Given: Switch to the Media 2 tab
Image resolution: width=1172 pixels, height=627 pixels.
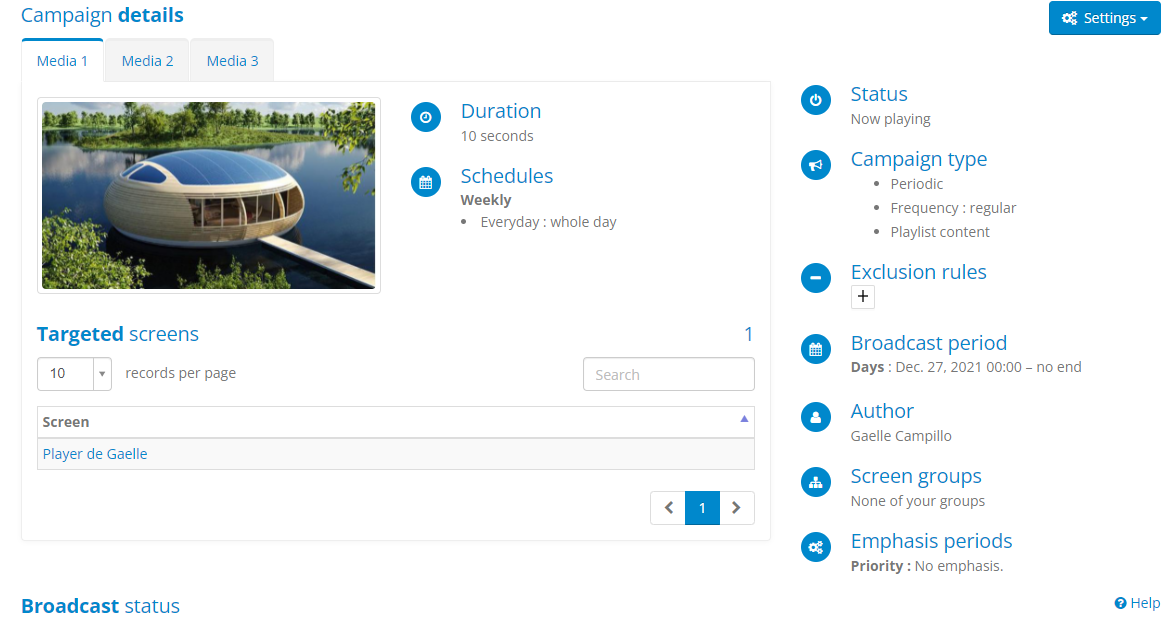Looking at the screenshot, I should (148, 61).
